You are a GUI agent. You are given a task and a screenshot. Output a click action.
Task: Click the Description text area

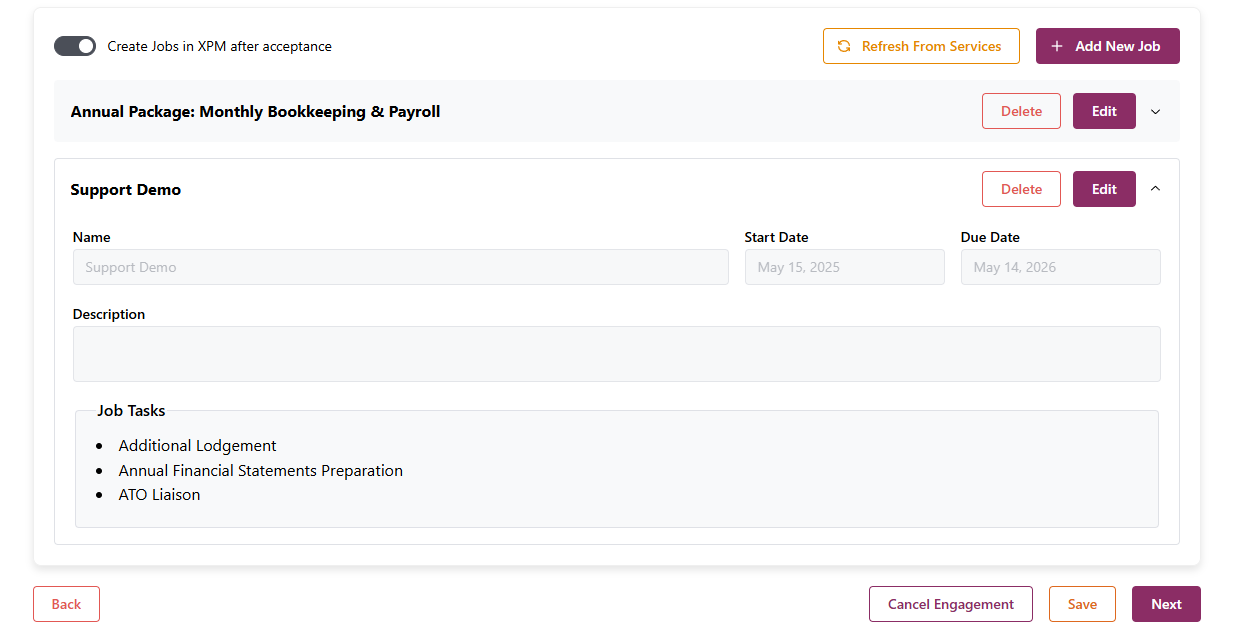click(616, 354)
